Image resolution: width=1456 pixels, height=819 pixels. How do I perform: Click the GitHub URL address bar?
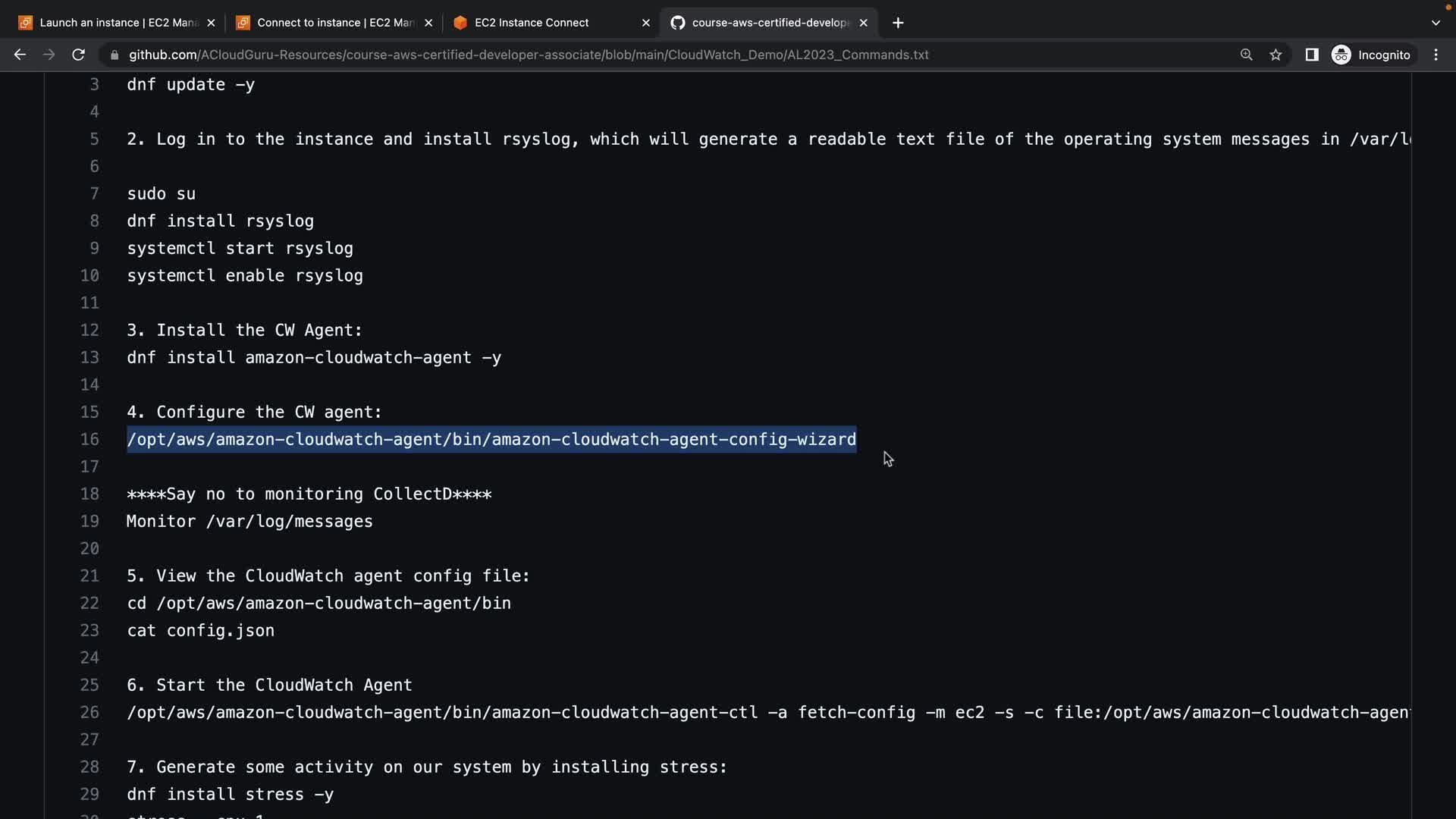528,55
